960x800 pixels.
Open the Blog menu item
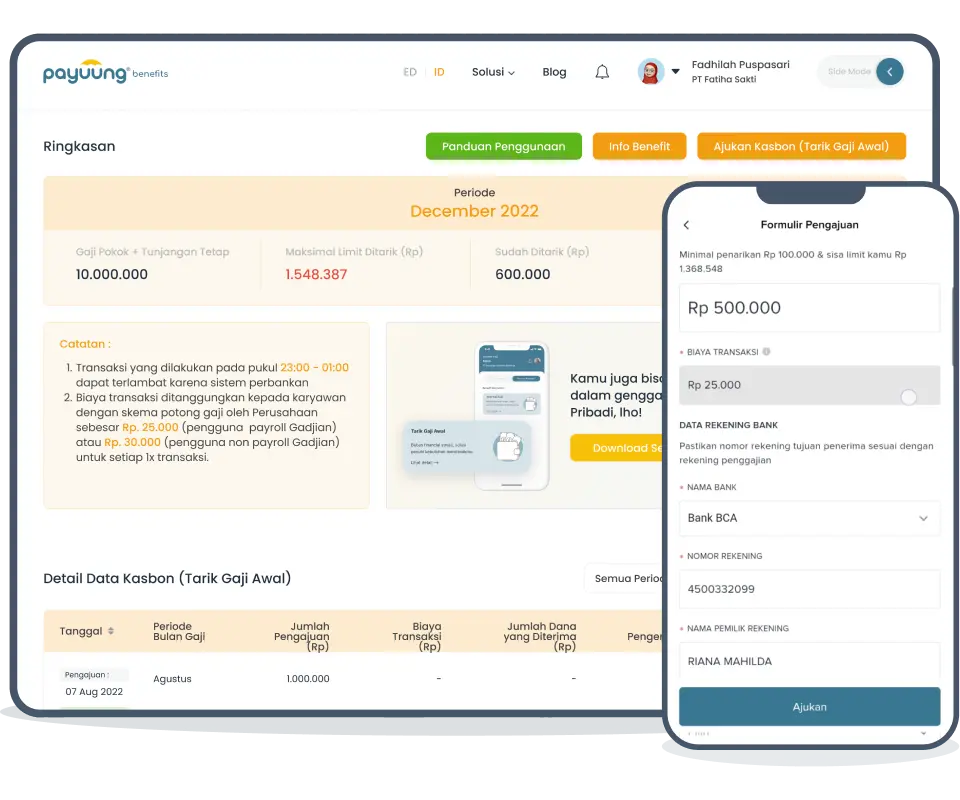[x=554, y=72]
